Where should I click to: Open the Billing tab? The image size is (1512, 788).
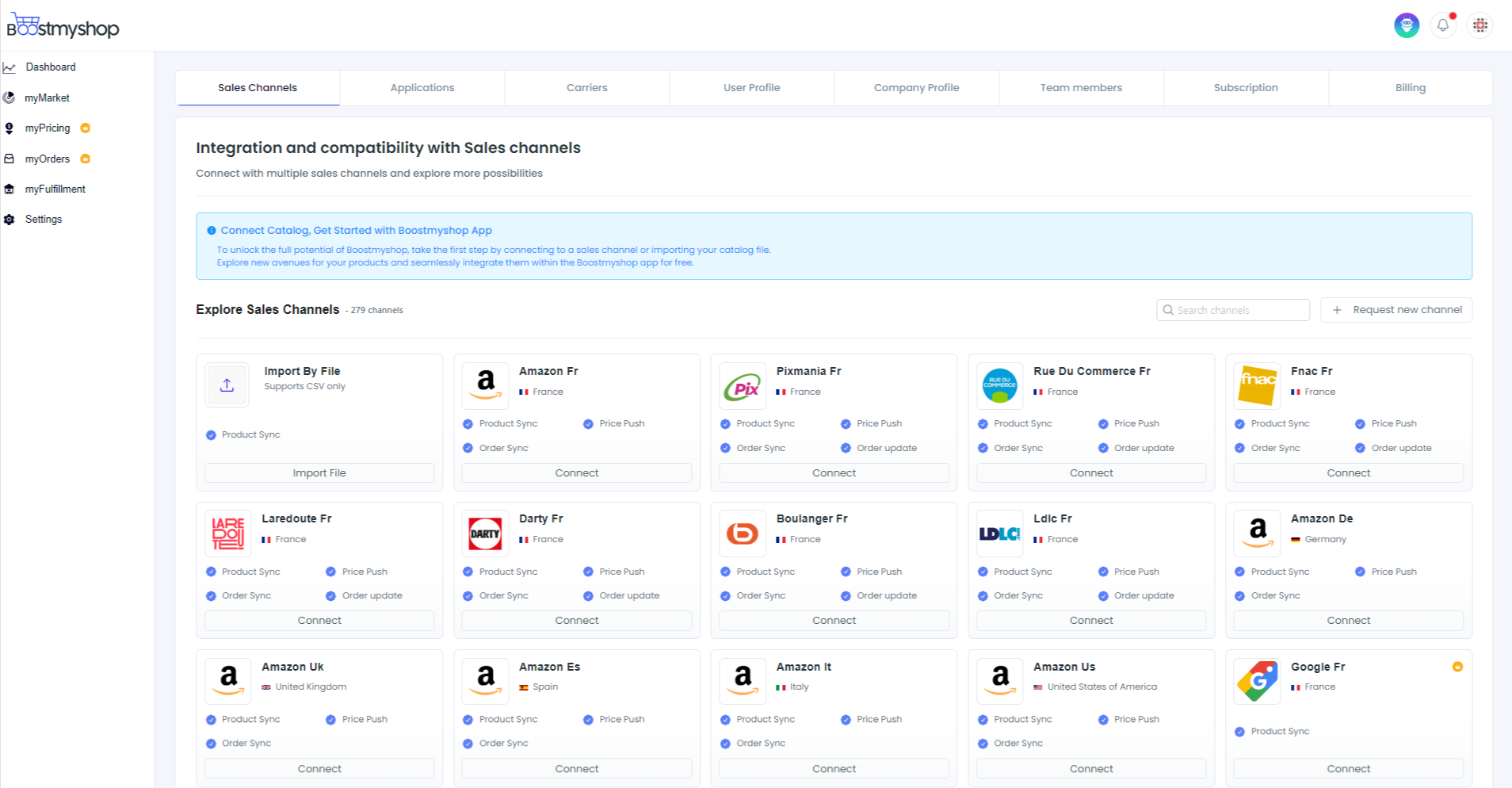pos(1411,88)
